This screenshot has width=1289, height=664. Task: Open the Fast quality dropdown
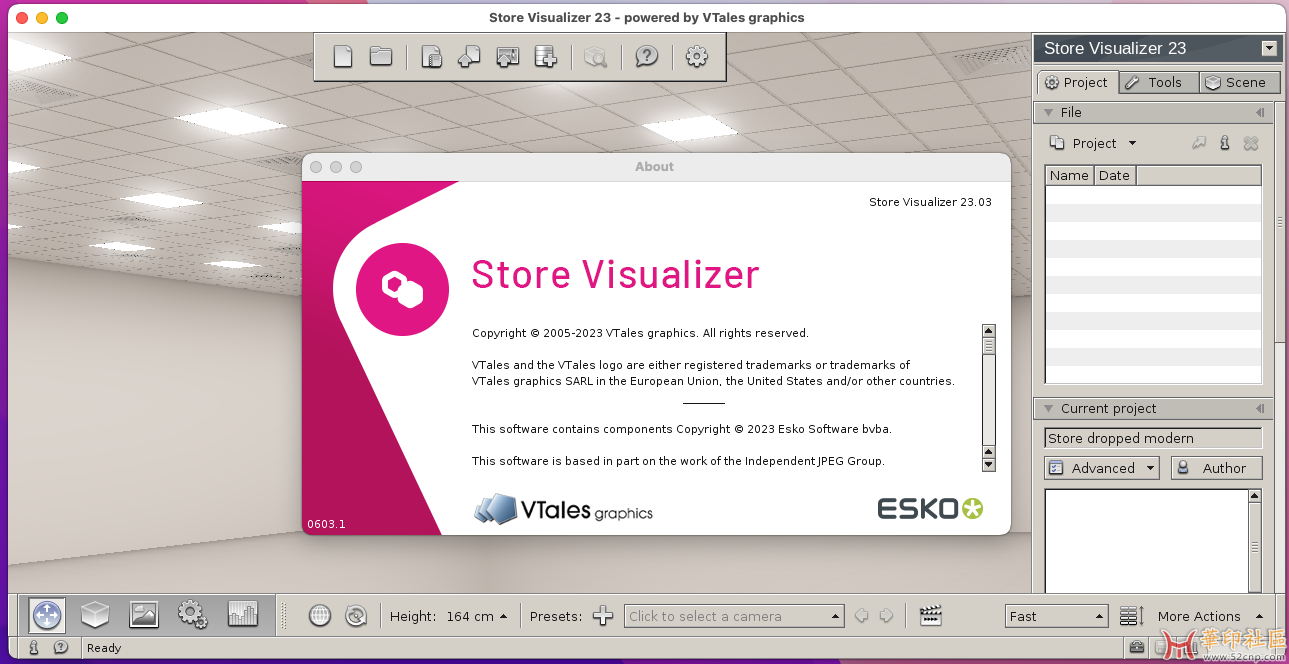(x=1056, y=616)
